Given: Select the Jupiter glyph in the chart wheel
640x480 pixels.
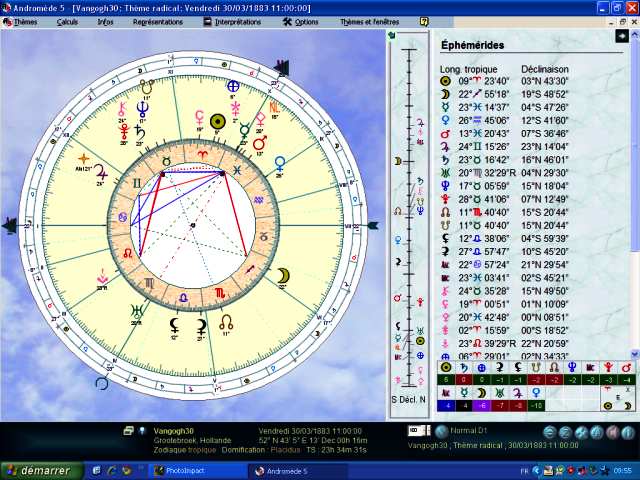Looking at the screenshot, I should pos(100,171).
